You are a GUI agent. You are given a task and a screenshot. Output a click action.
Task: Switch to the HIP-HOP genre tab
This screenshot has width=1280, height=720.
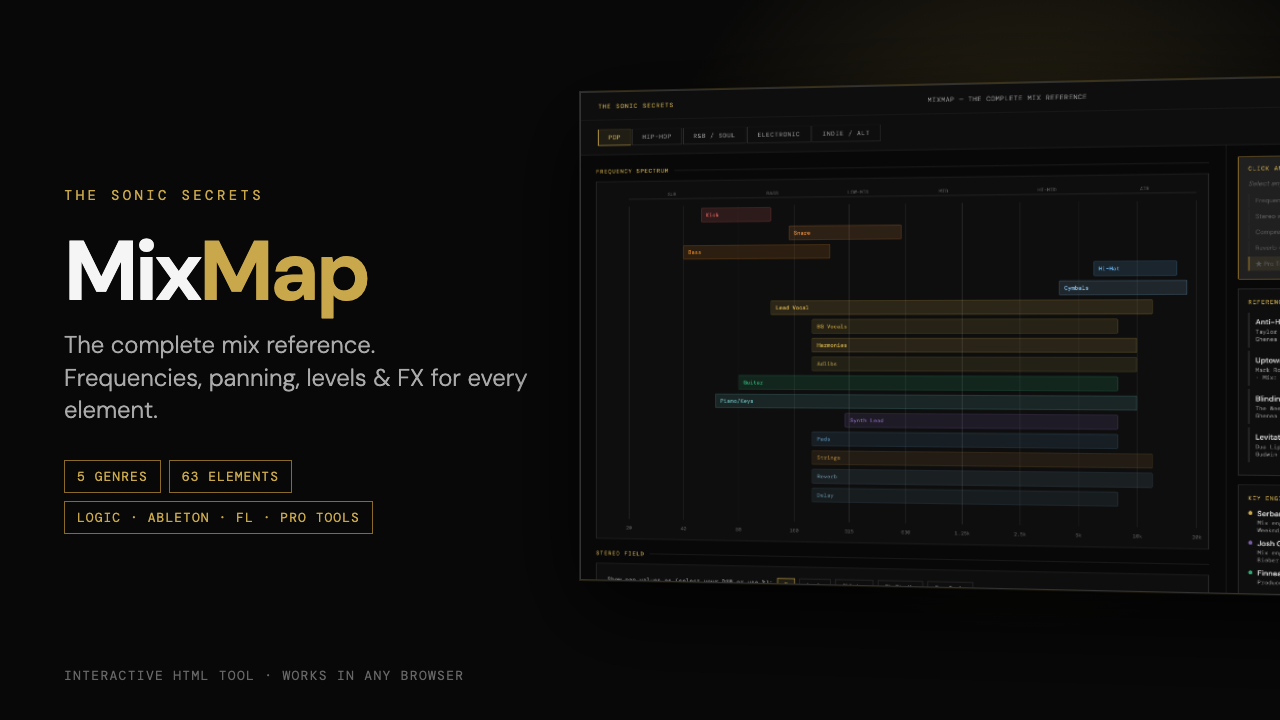pyautogui.click(x=657, y=136)
